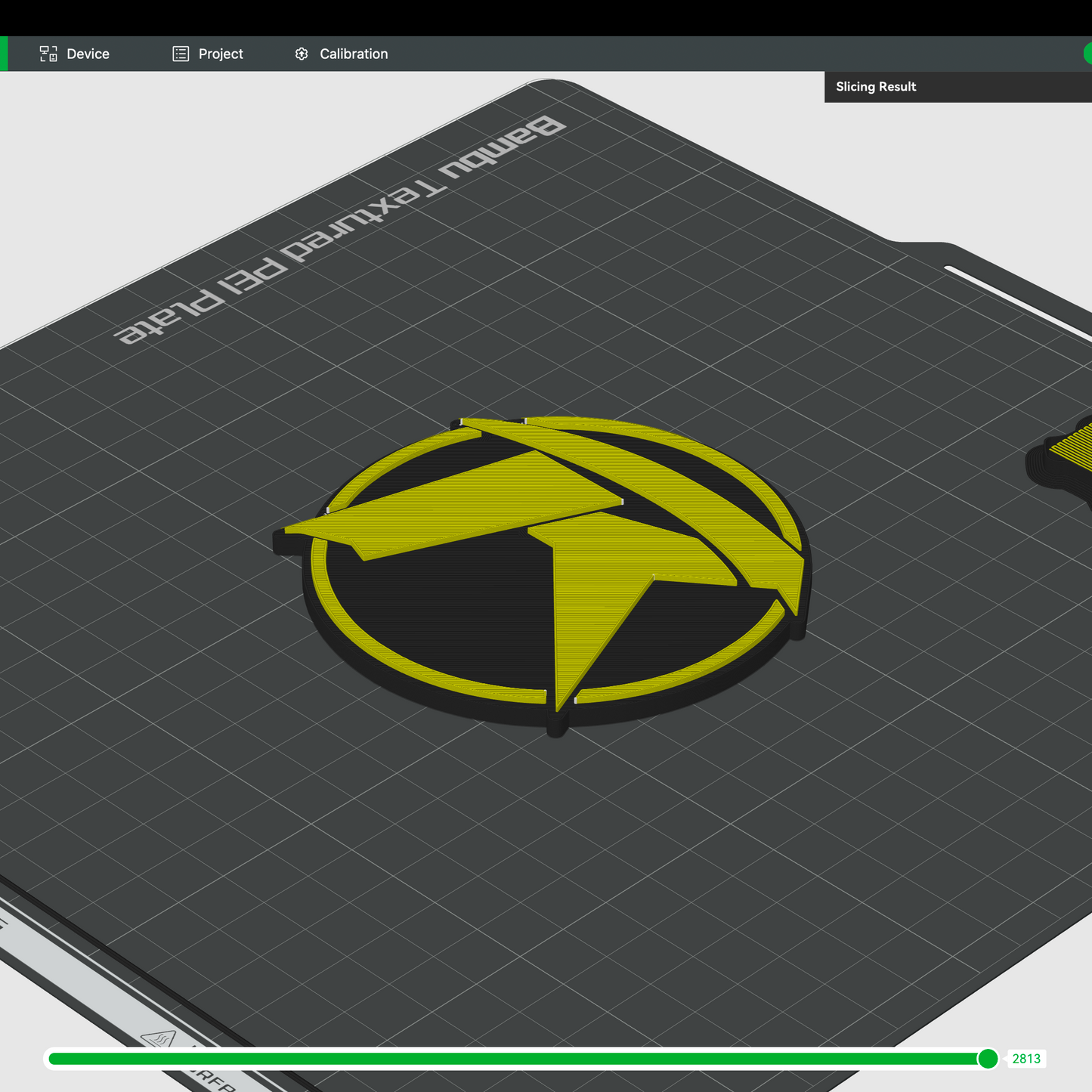The image size is (1092, 1092).
Task: Click the green preview slider handle
Action: (x=988, y=1059)
